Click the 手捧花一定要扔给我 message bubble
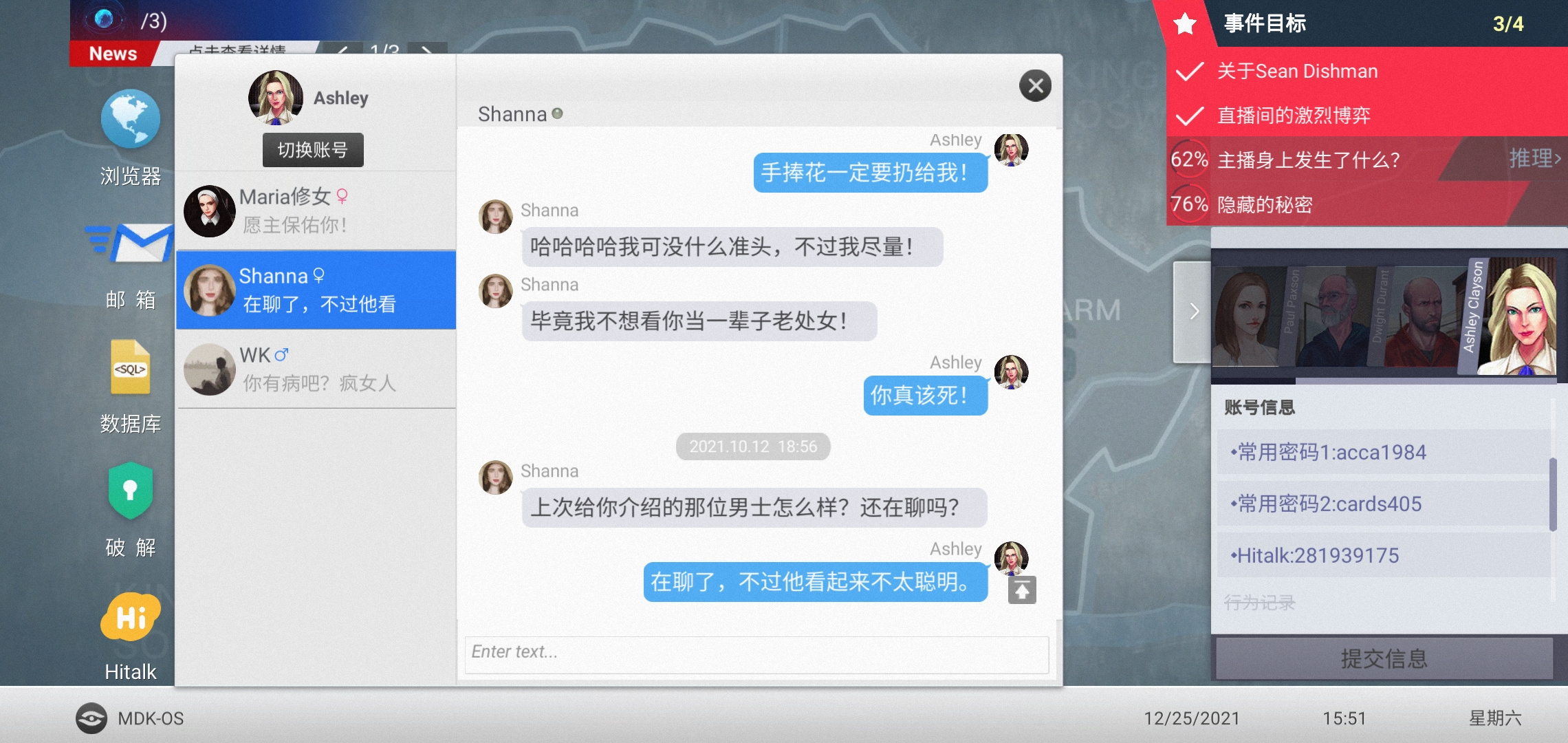The image size is (1568, 743). 871,173
